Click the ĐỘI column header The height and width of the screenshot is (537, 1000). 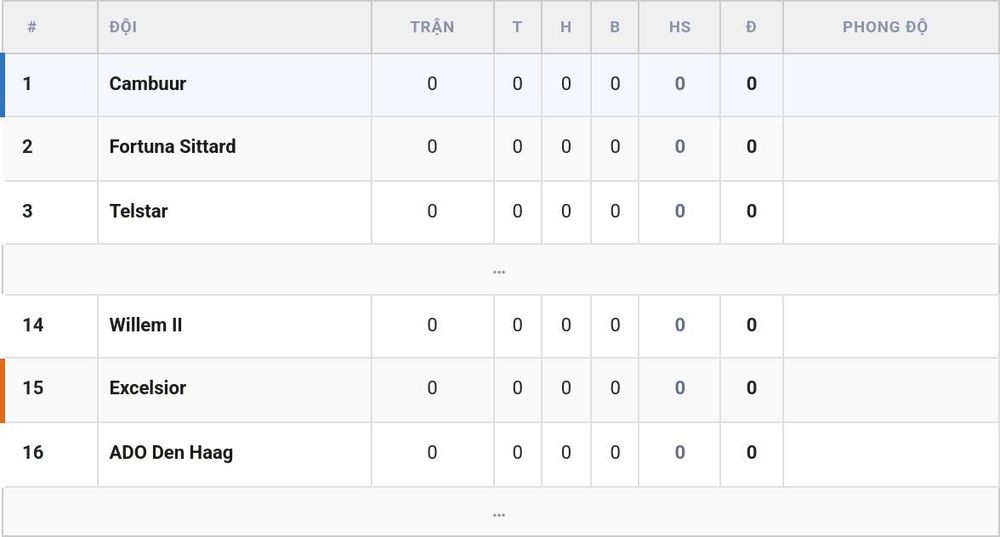pos(123,27)
